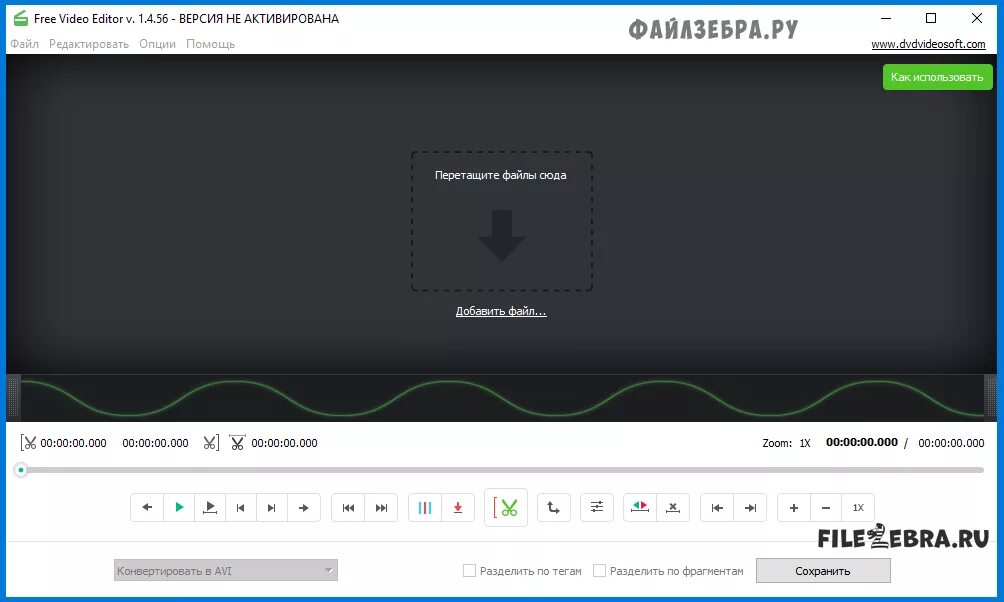Click the Cut scissors icon
This screenshot has width=1004, height=602.
(508, 507)
